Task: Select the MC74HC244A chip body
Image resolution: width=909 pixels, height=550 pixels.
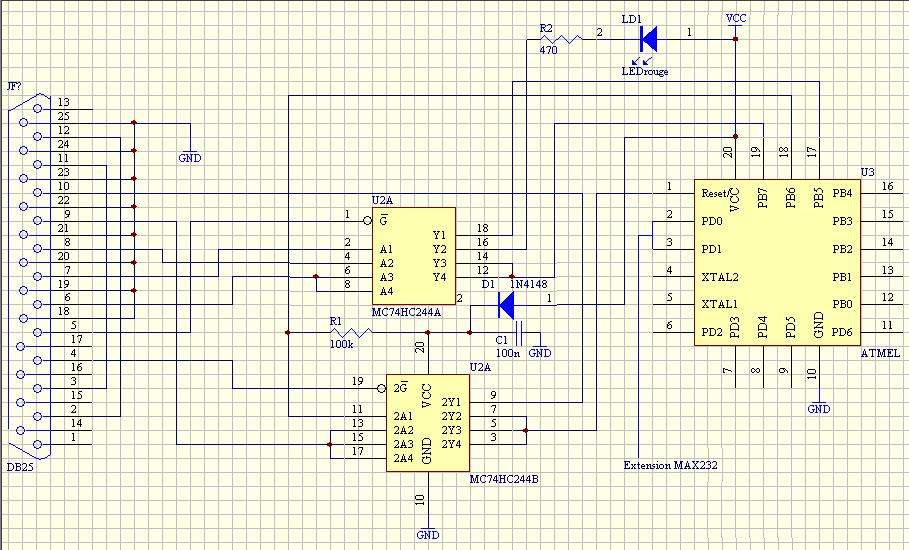Action: [x=414, y=256]
